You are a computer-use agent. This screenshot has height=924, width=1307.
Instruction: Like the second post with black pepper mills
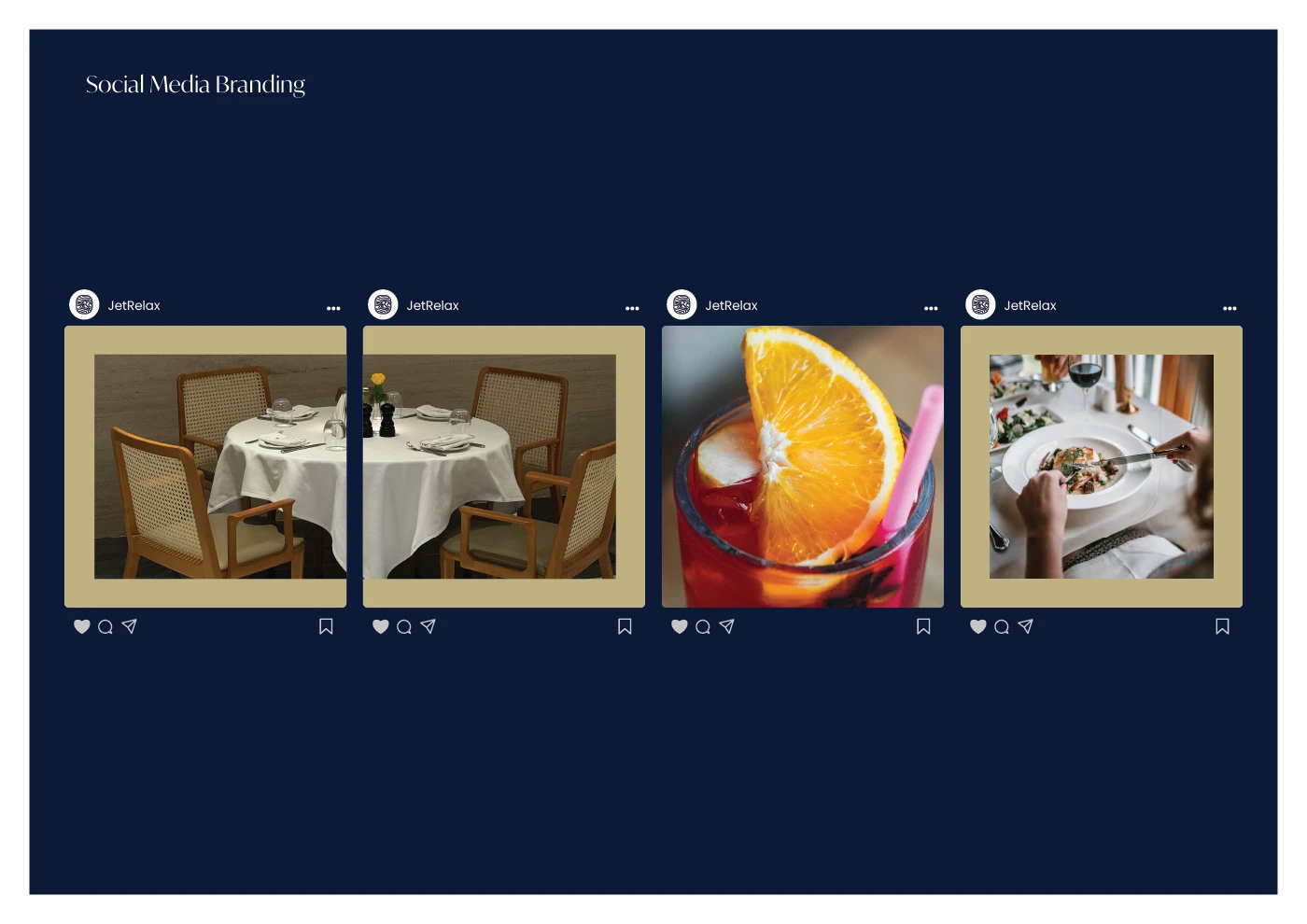point(381,626)
